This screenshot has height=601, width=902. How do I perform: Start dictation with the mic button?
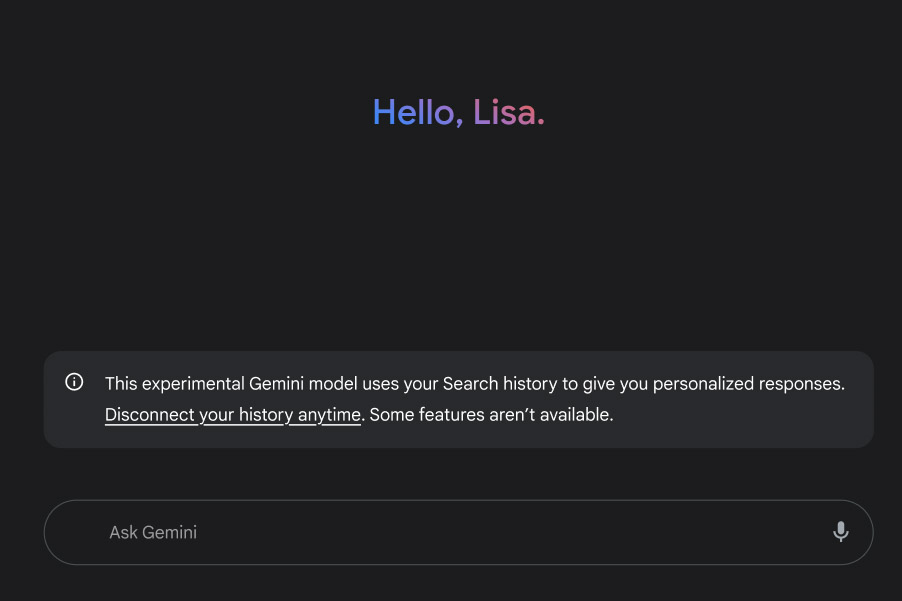pyautogui.click(x=840, y=532)
